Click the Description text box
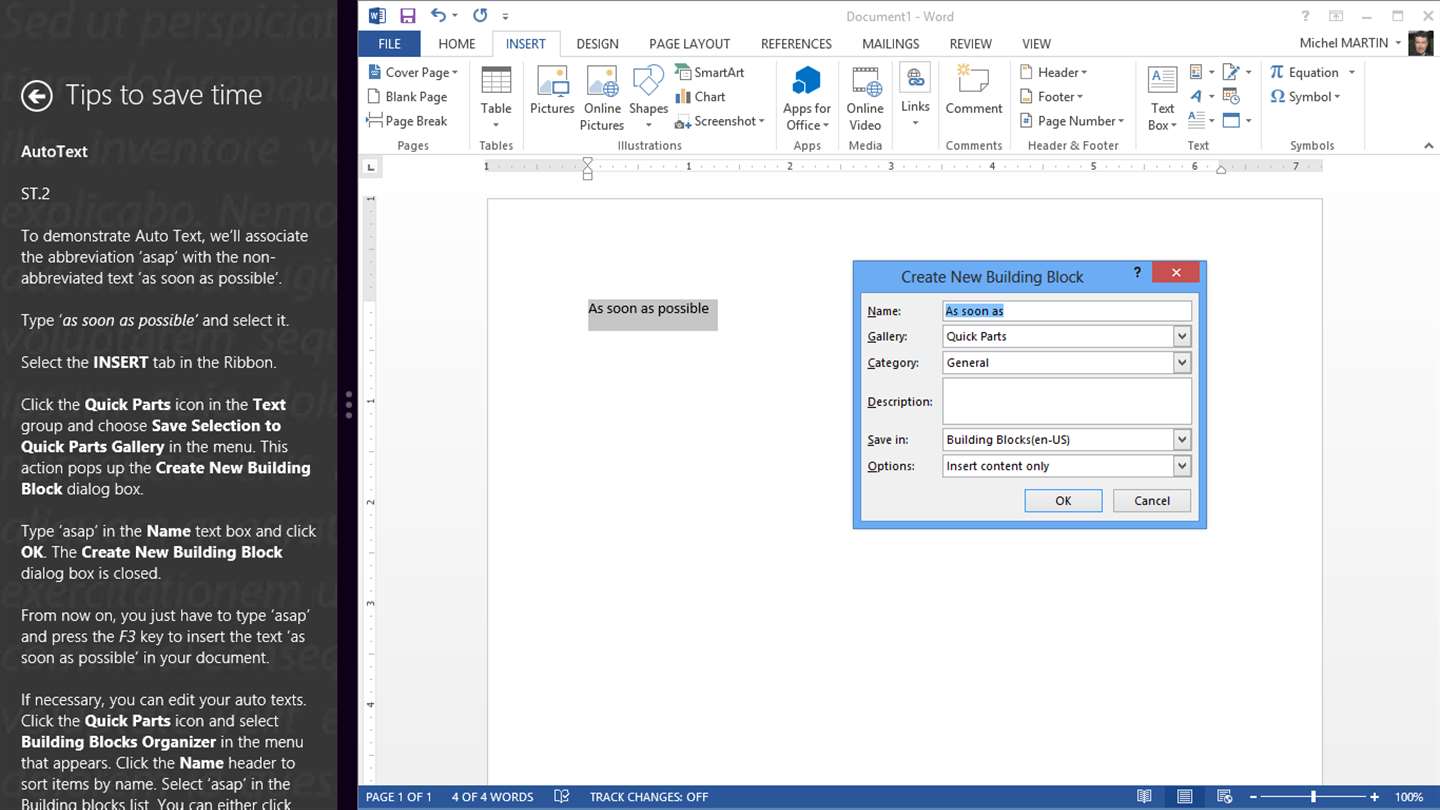The height and width of the screenshot is (810, 1440). pos(1067,401)
